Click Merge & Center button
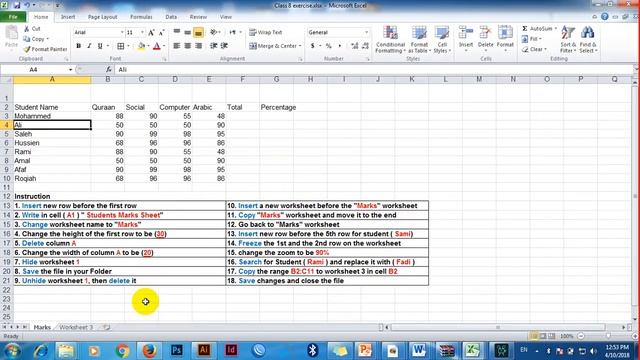640x360 pixels. pyautogui.click(x=273, y=46)
